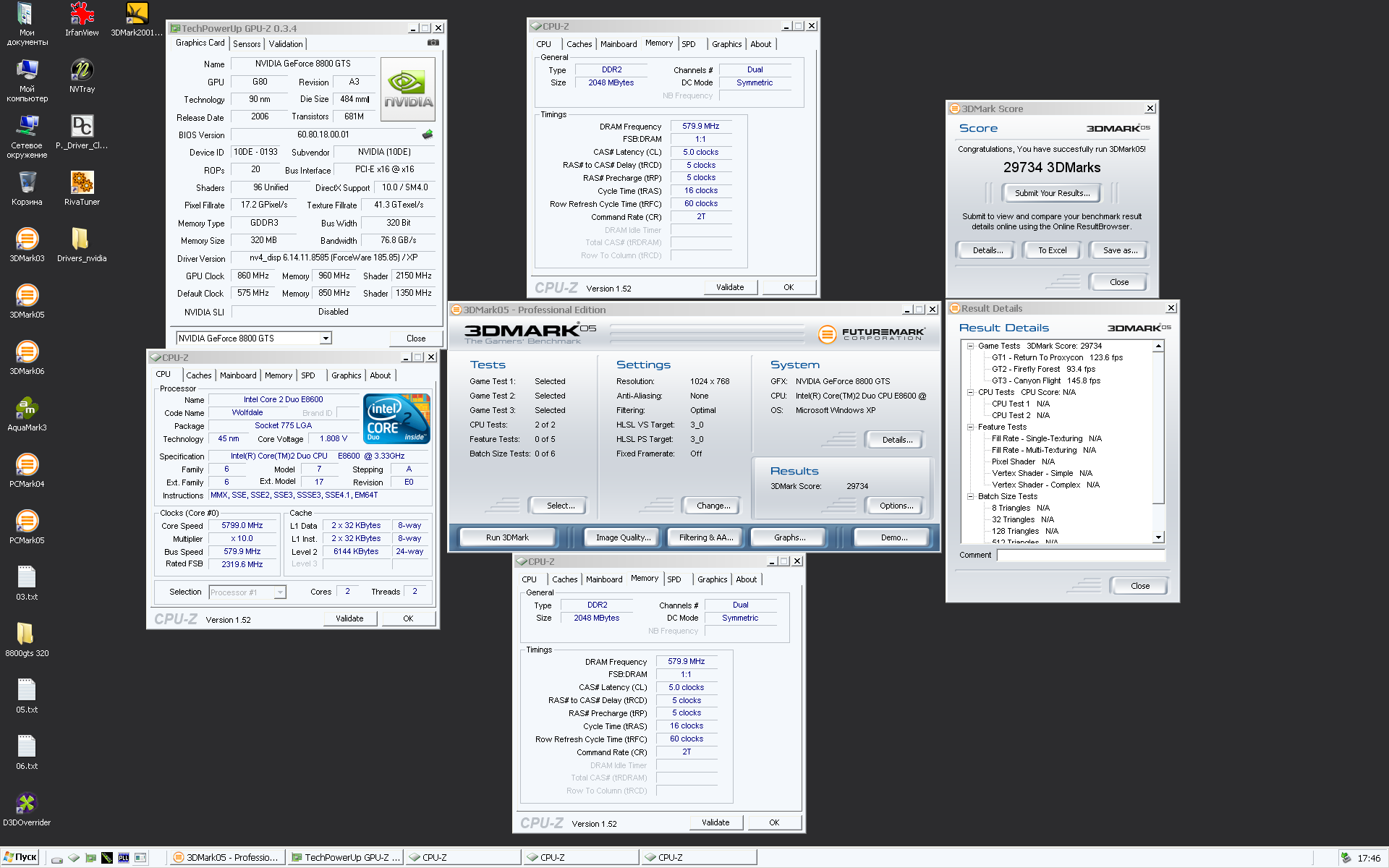Viewport: 1389px width, 868px height.
Task: Select the Мой компьютер desktop icon
Action: point(27,80)
